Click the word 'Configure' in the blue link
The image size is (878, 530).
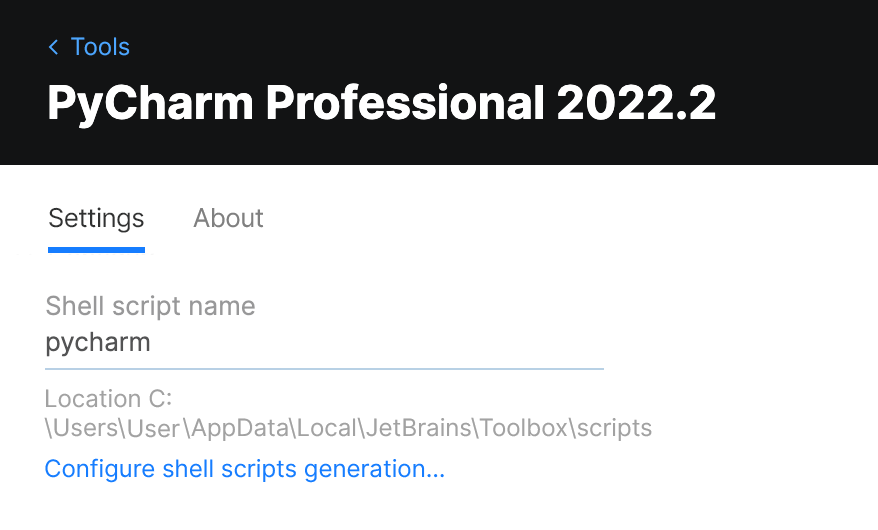(x=99, y=469)
